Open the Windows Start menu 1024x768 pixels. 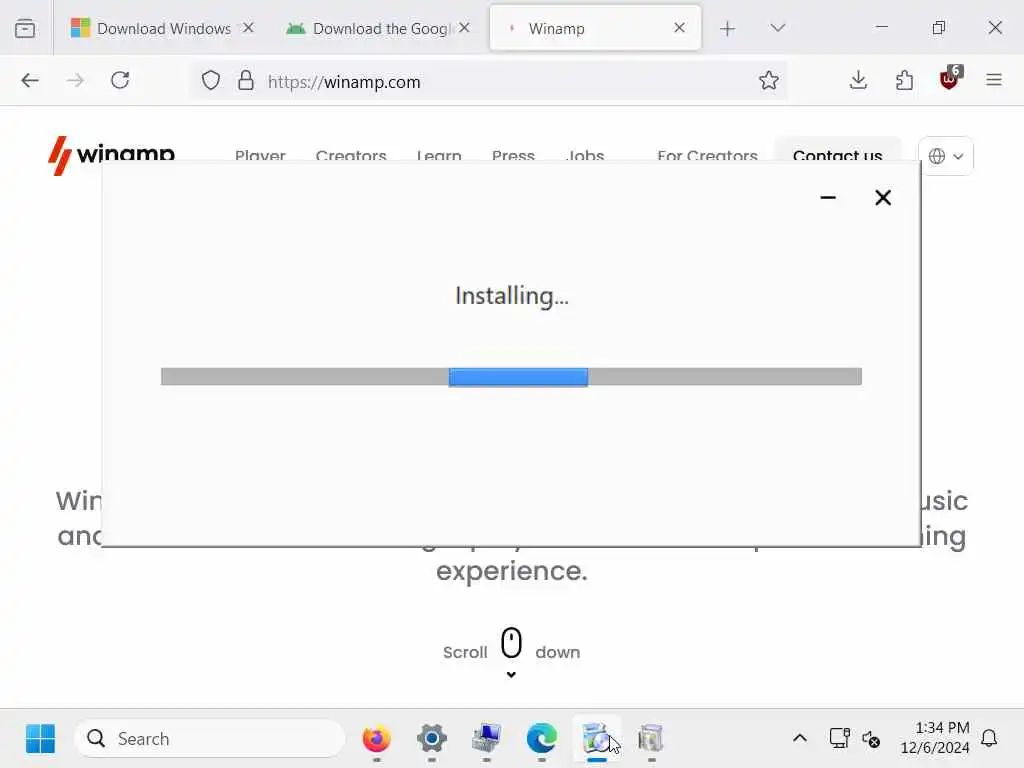pos(40,739)
